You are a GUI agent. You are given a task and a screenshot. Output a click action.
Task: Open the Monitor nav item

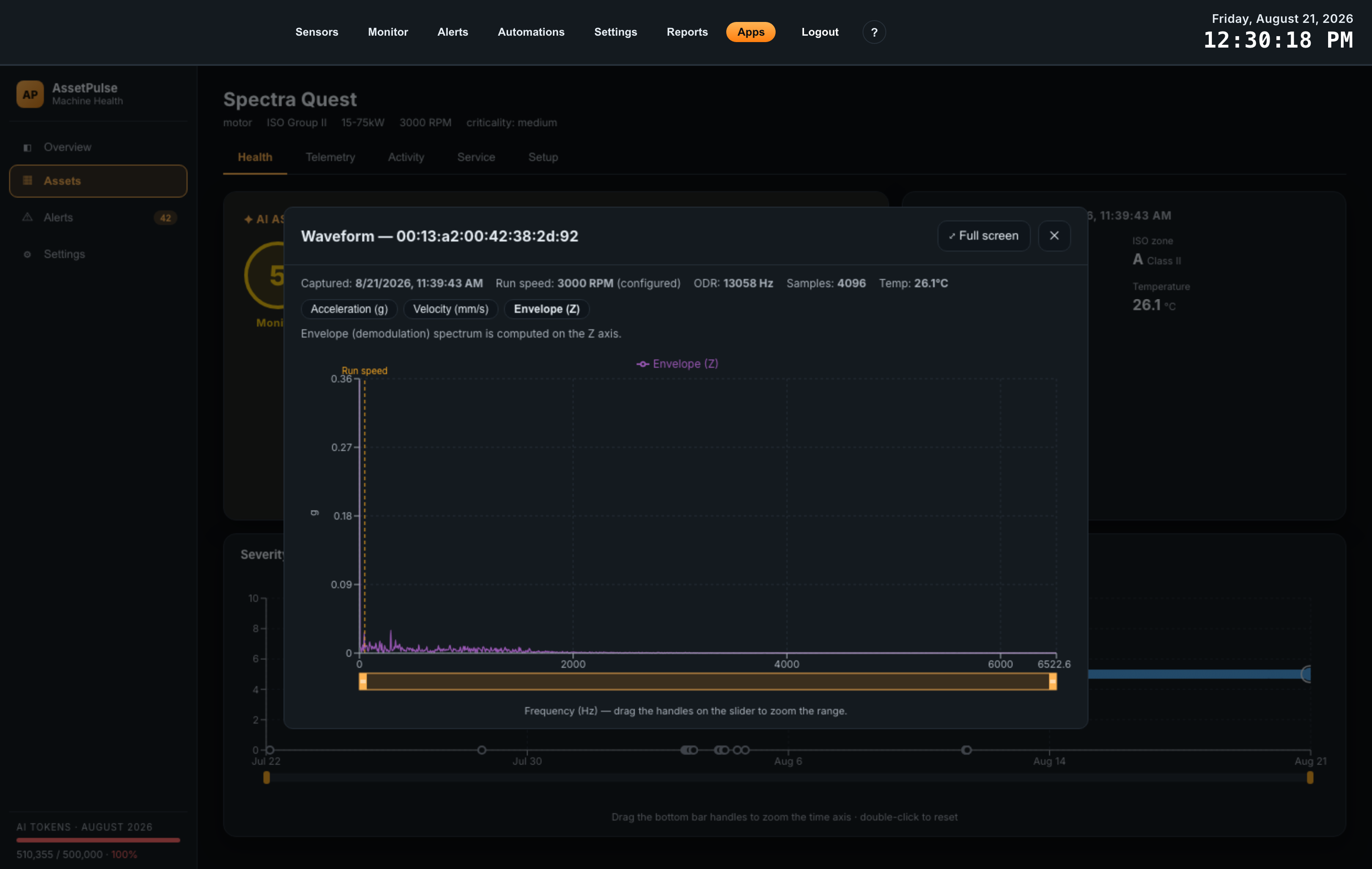[x=387, y=32]
